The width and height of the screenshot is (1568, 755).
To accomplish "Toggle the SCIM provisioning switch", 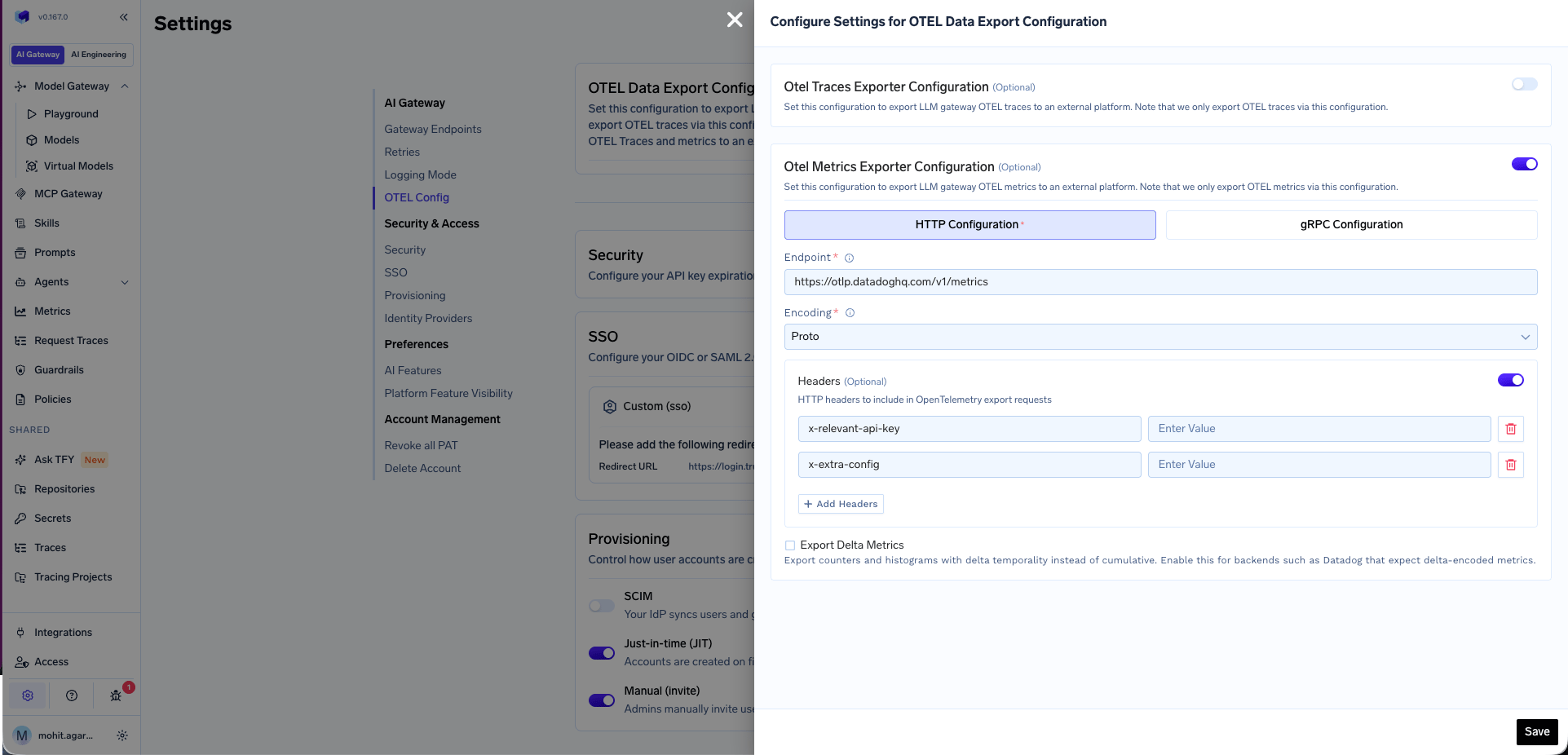I will pyautogui.click(x=602, y=606).
